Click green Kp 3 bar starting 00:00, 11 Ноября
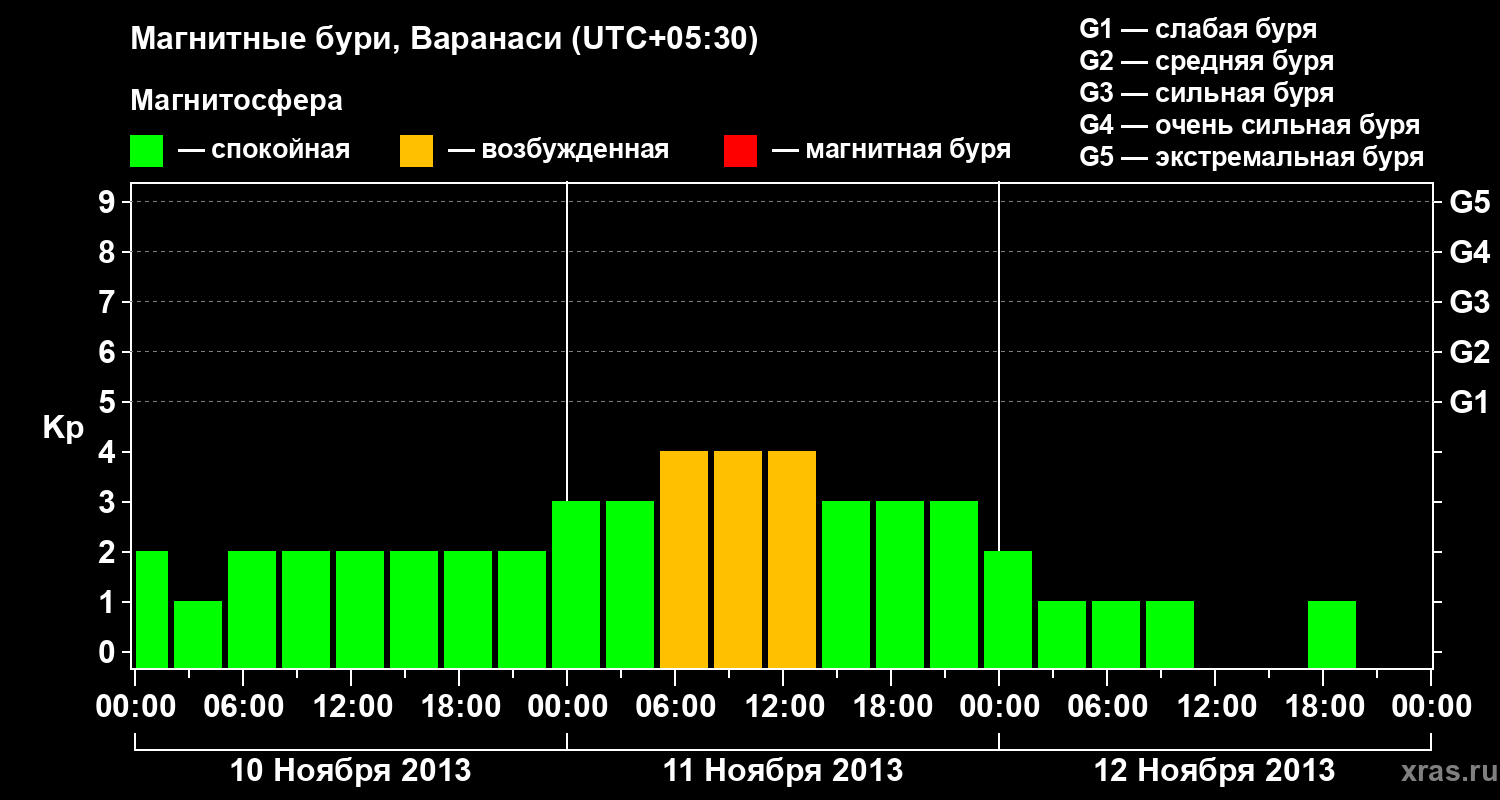This screenshot has width=1500, height=800. pyautogui.click(x=576, y=584)
